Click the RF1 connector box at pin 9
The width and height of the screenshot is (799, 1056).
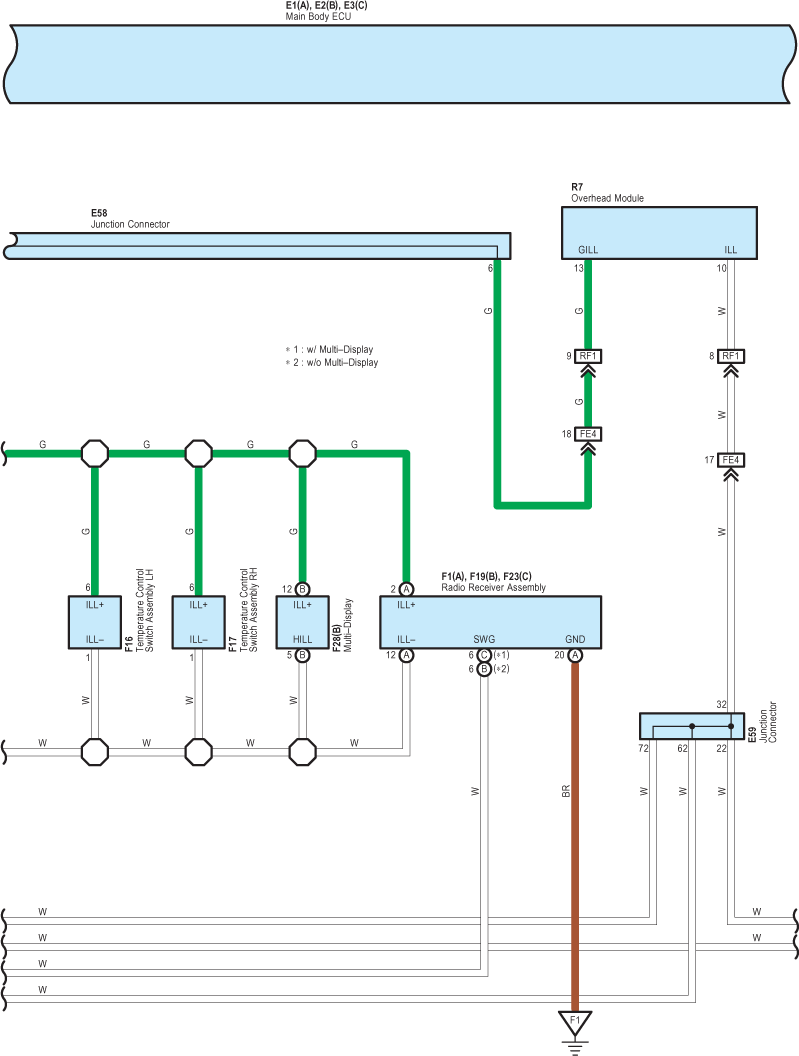(x=588, y=356)
